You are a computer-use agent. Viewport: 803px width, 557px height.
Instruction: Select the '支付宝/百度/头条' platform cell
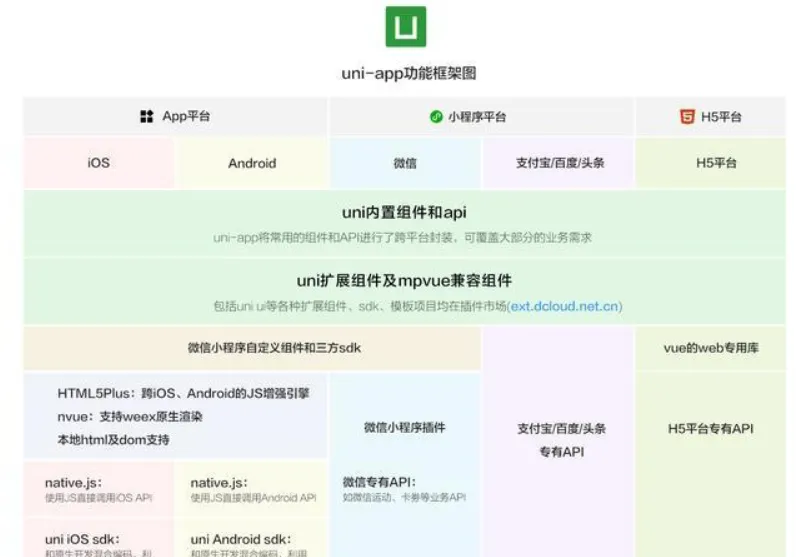point(560,163)
